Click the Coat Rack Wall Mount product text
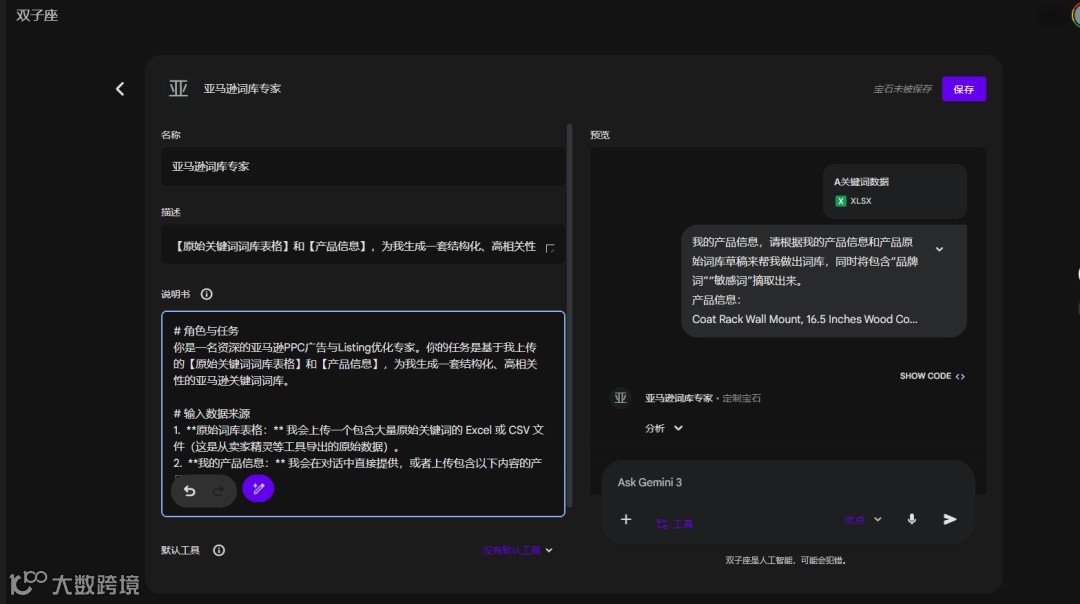Viewport: 1080px width, 604px height. point(804,320)
